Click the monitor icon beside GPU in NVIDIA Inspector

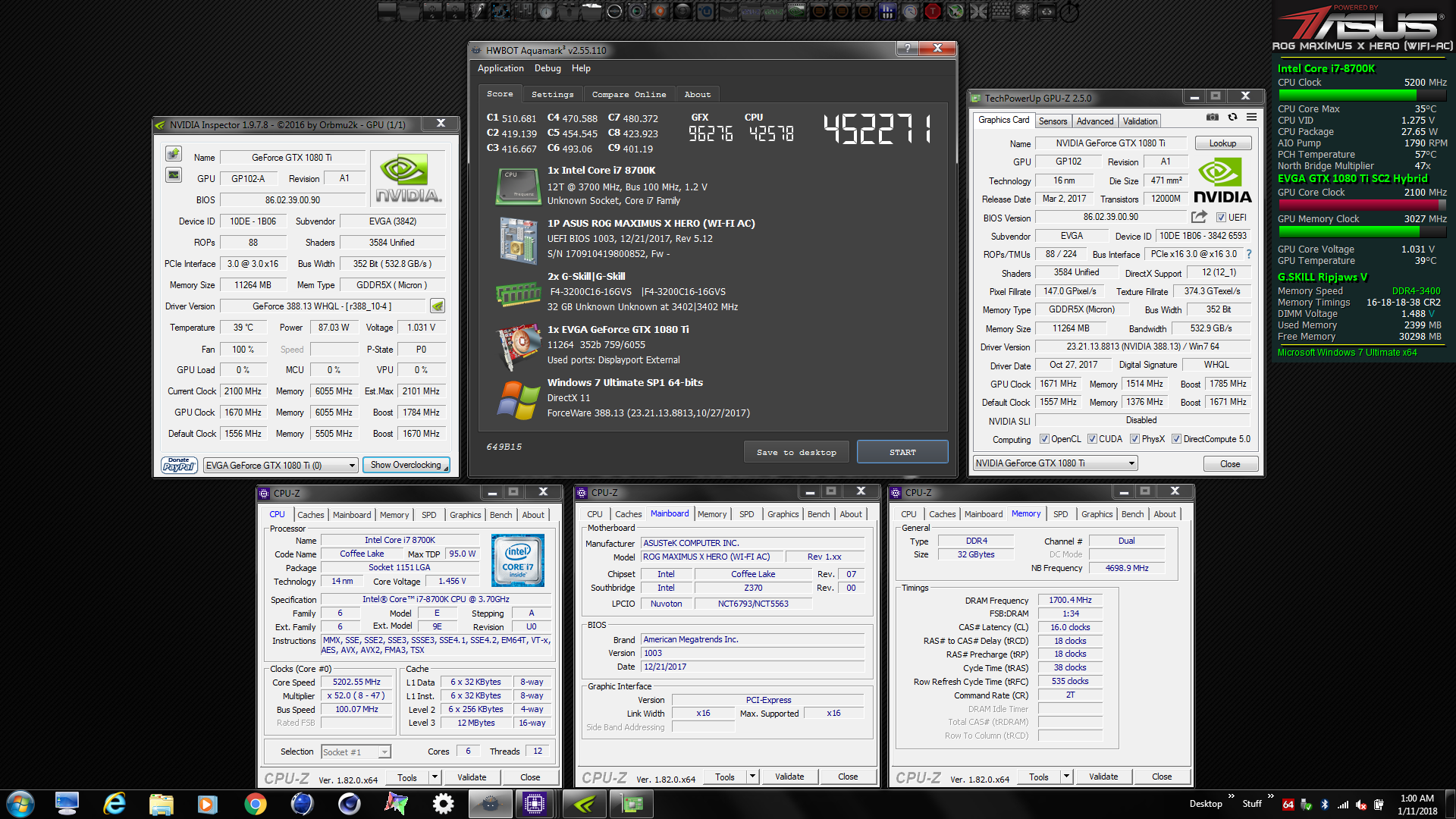(x=174, y=175)
